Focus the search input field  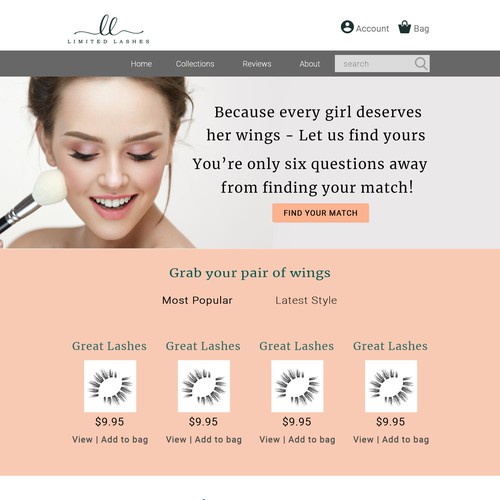[x=382, y=64]
